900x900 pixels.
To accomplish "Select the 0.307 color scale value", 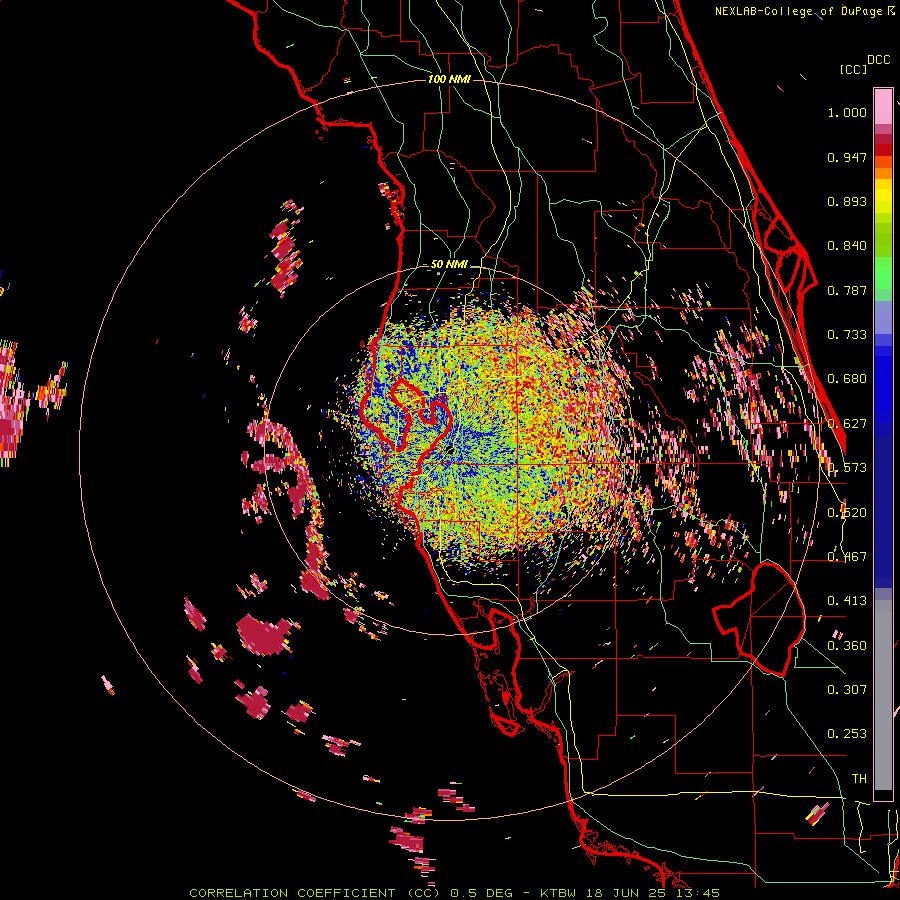I will click(847, 689).
